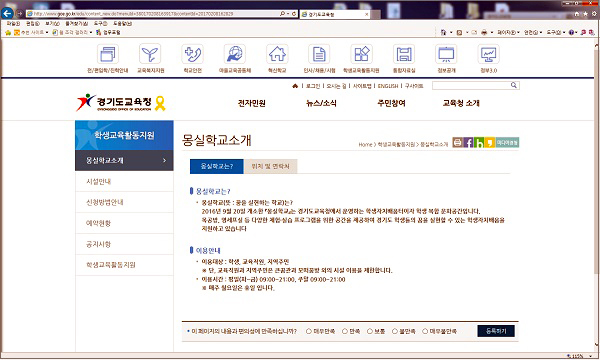The image size is (600, 360).
Task: Open the 뉴스/소식 main menu
Action: [321, 103]
